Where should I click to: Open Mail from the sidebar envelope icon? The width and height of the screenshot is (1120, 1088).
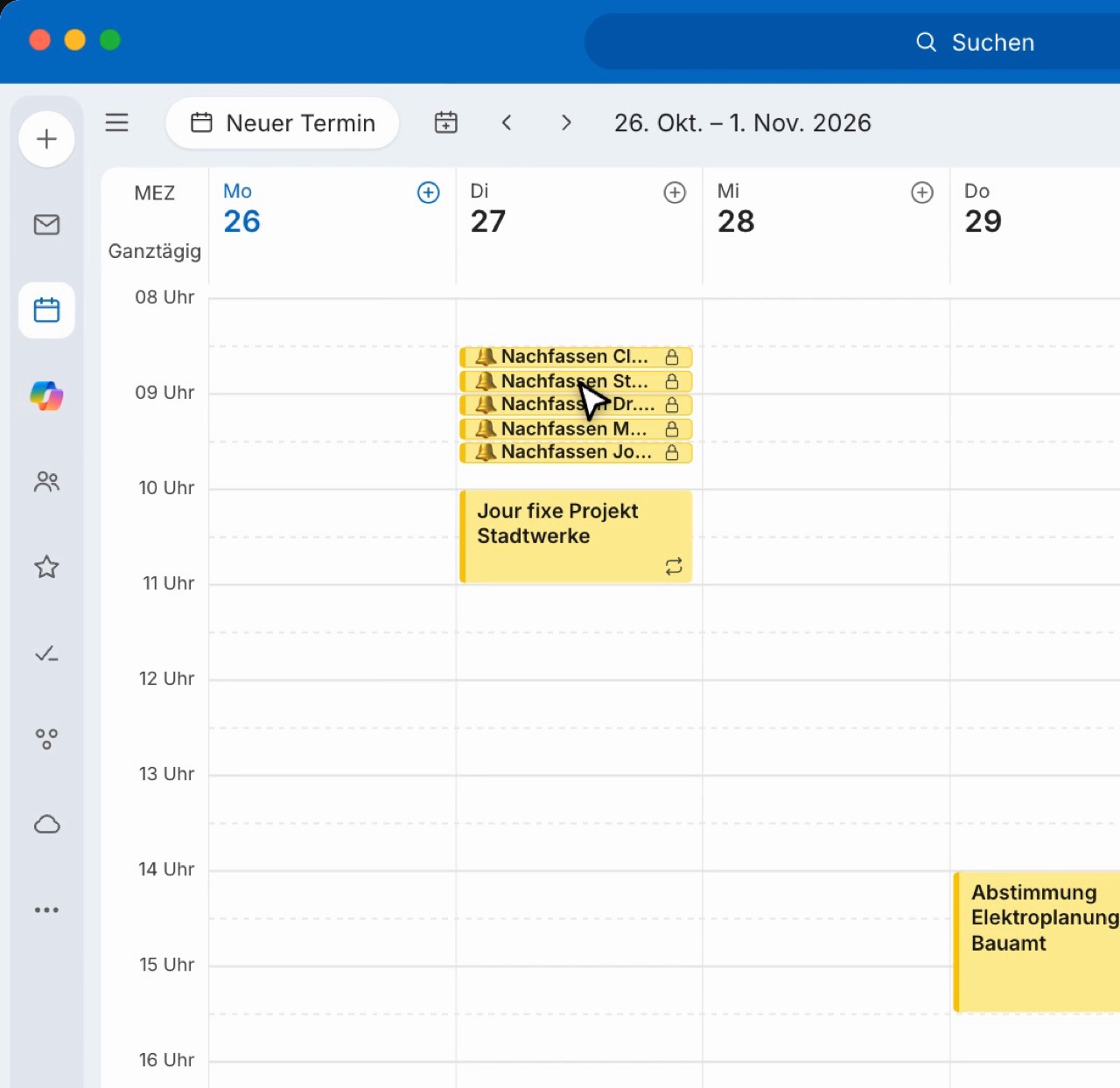pyautogui.click(x=46, y=225)
